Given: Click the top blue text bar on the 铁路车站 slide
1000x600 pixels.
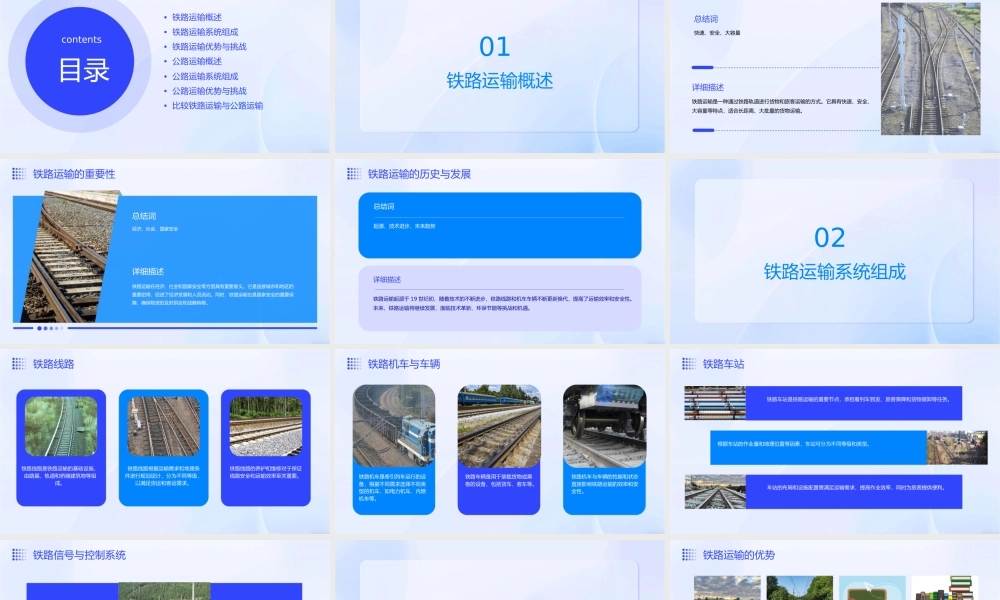Looking at the screenshot, I should (x=854, y=403).
